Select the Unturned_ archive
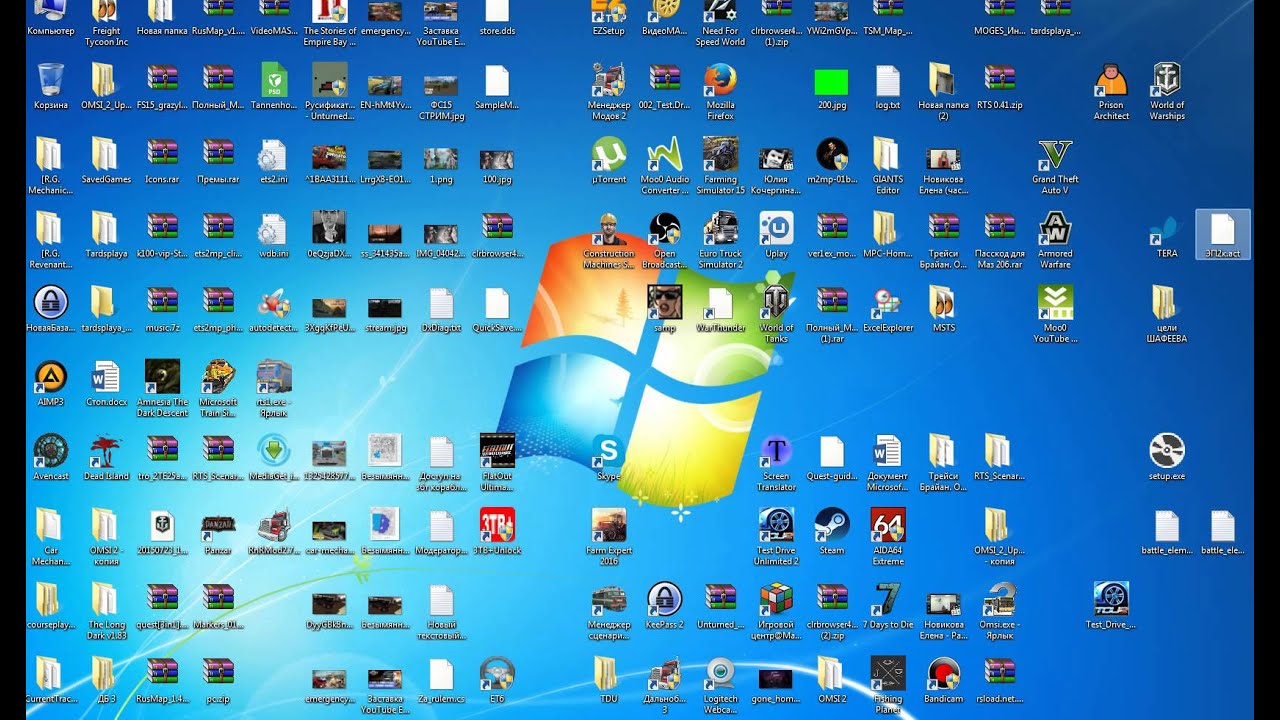 (720, 606)
